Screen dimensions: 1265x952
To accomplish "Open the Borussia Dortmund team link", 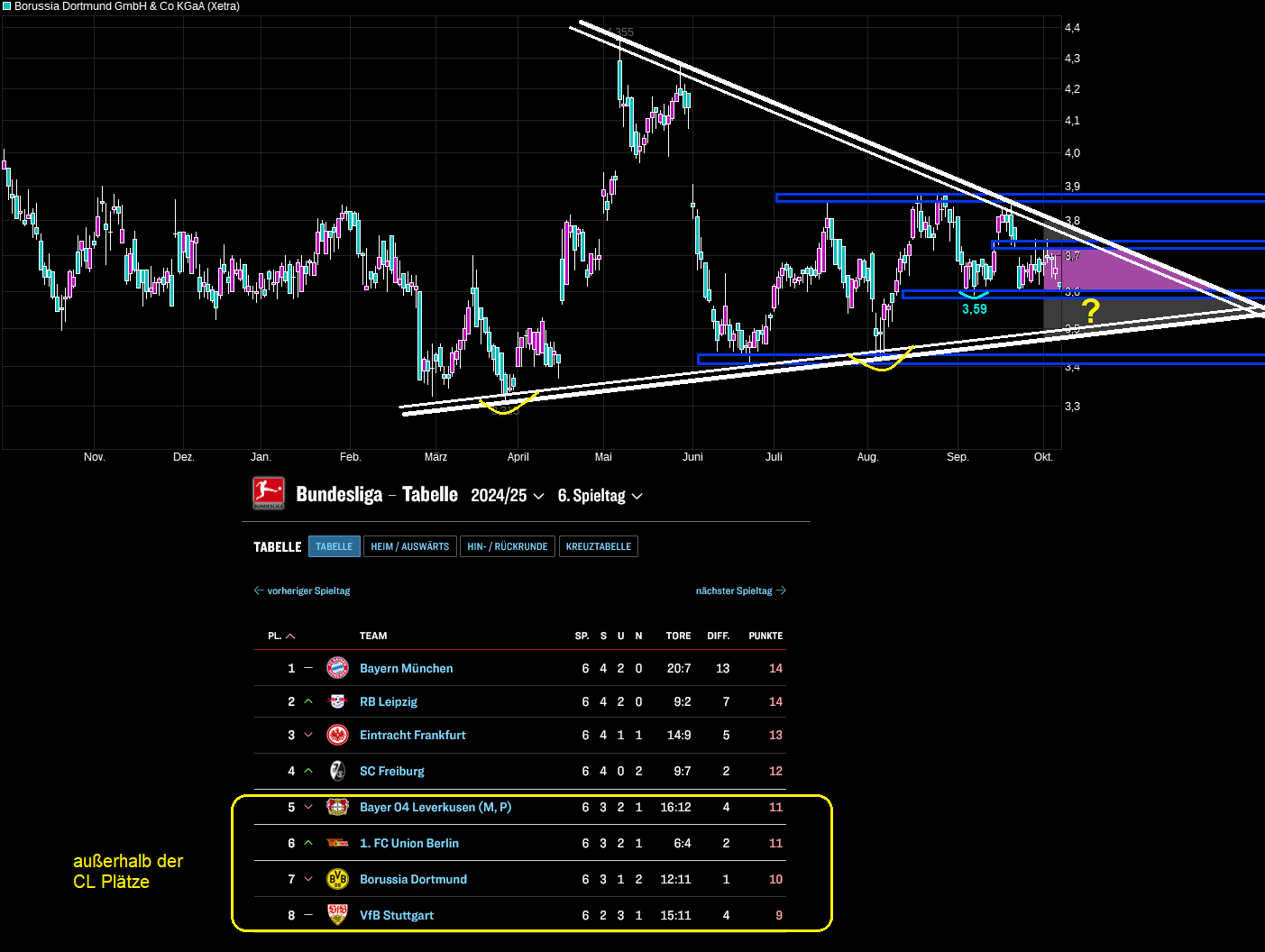I will (414, 879).
